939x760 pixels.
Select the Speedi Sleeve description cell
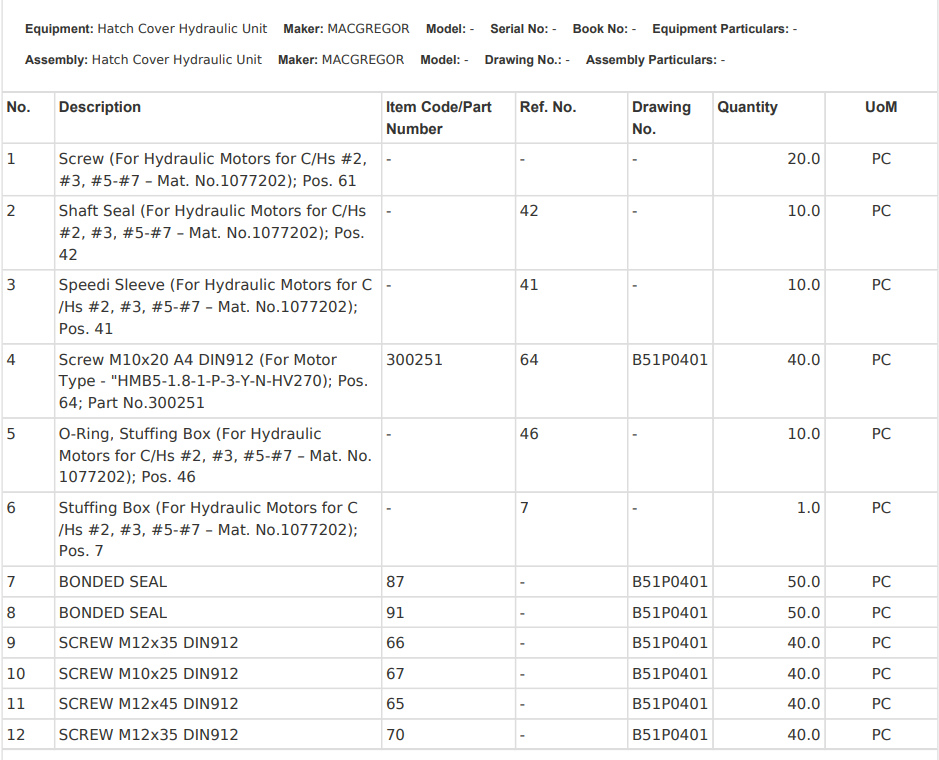(x=214, y=306)
